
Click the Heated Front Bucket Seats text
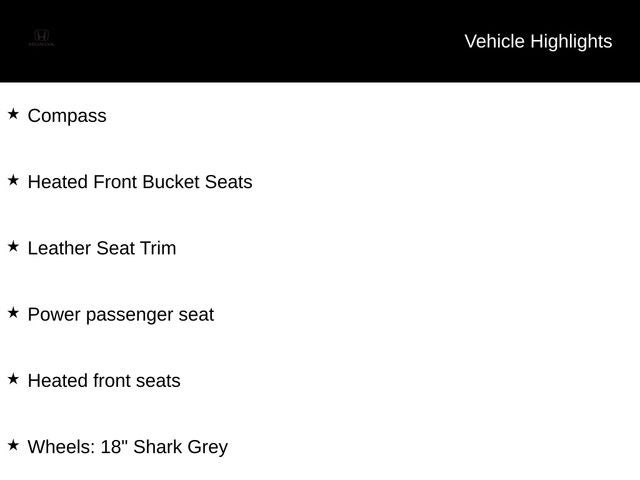pyautogui.click(x=140, y=182)
